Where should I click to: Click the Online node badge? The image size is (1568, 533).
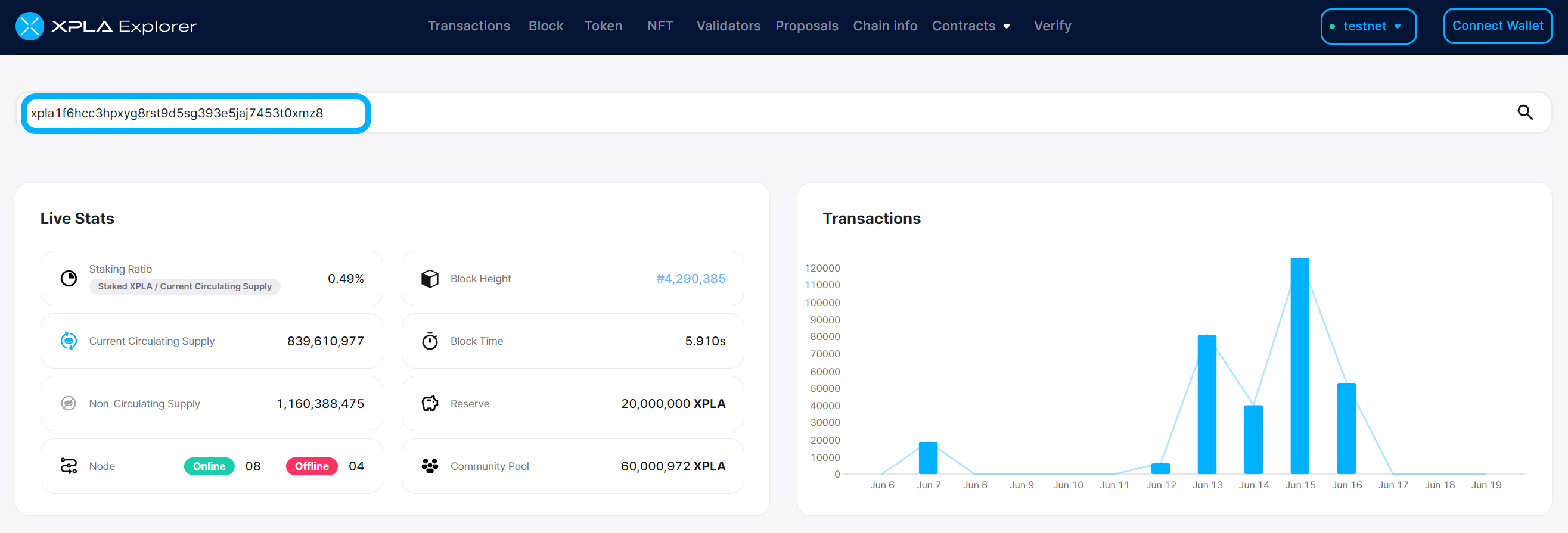point(209,466)
